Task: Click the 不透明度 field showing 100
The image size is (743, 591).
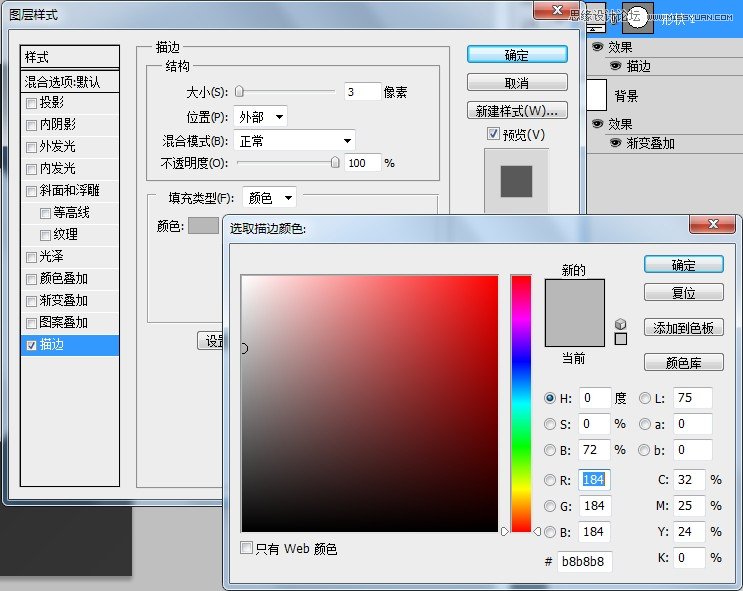Action: pyautogui.click(x=362, y=163)
